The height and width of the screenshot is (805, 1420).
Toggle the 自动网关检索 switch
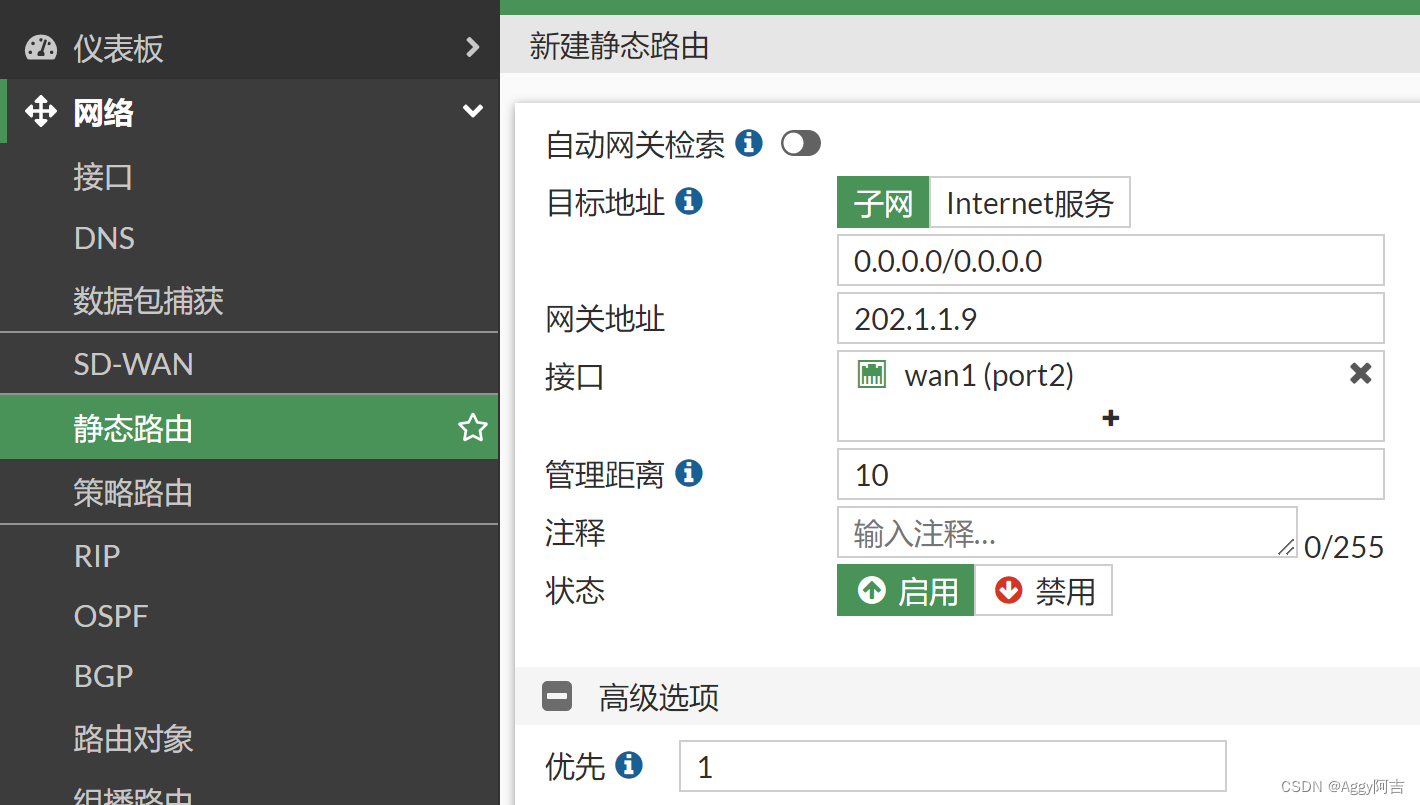coord(801,144)
